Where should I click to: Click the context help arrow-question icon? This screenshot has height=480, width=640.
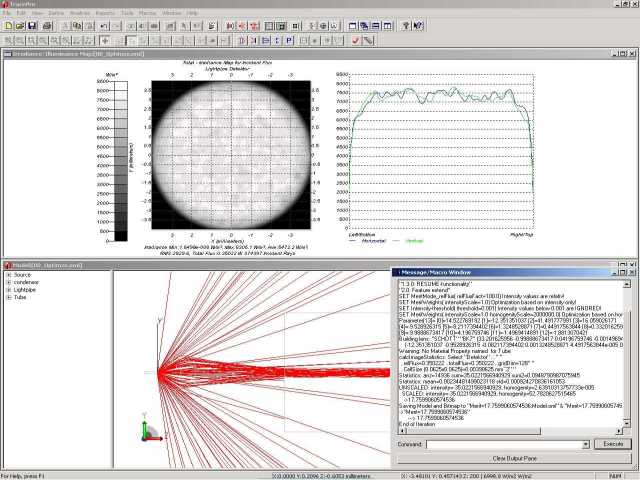(418, 26)
